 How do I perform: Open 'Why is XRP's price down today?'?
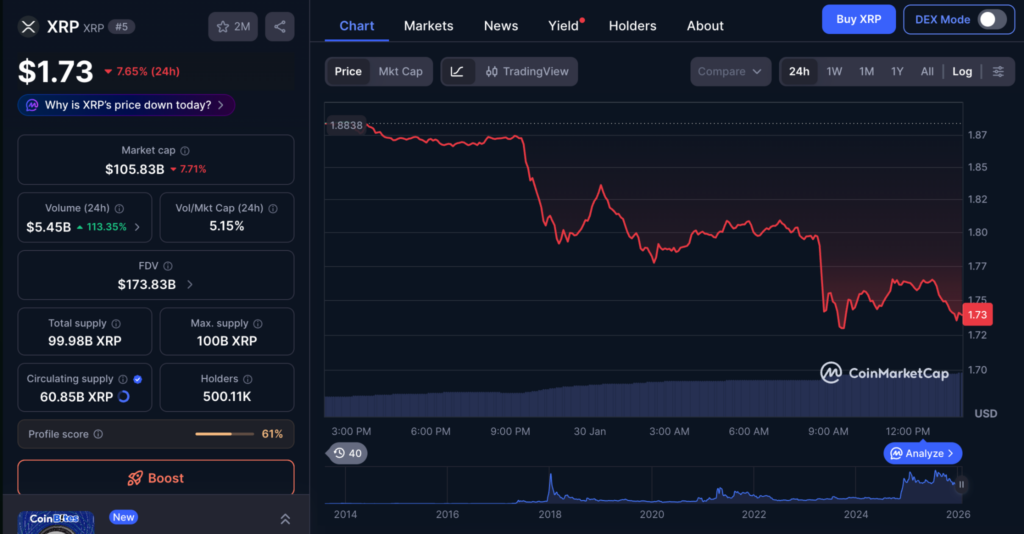[x=127, y=105]
